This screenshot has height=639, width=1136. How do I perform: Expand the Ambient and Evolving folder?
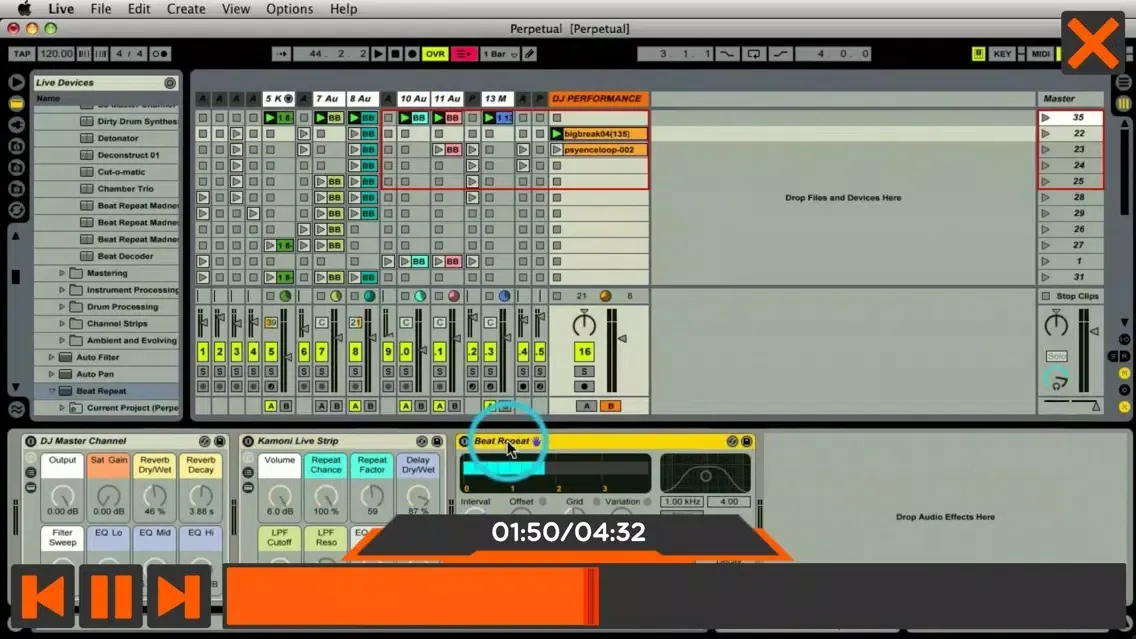(62, 341)
